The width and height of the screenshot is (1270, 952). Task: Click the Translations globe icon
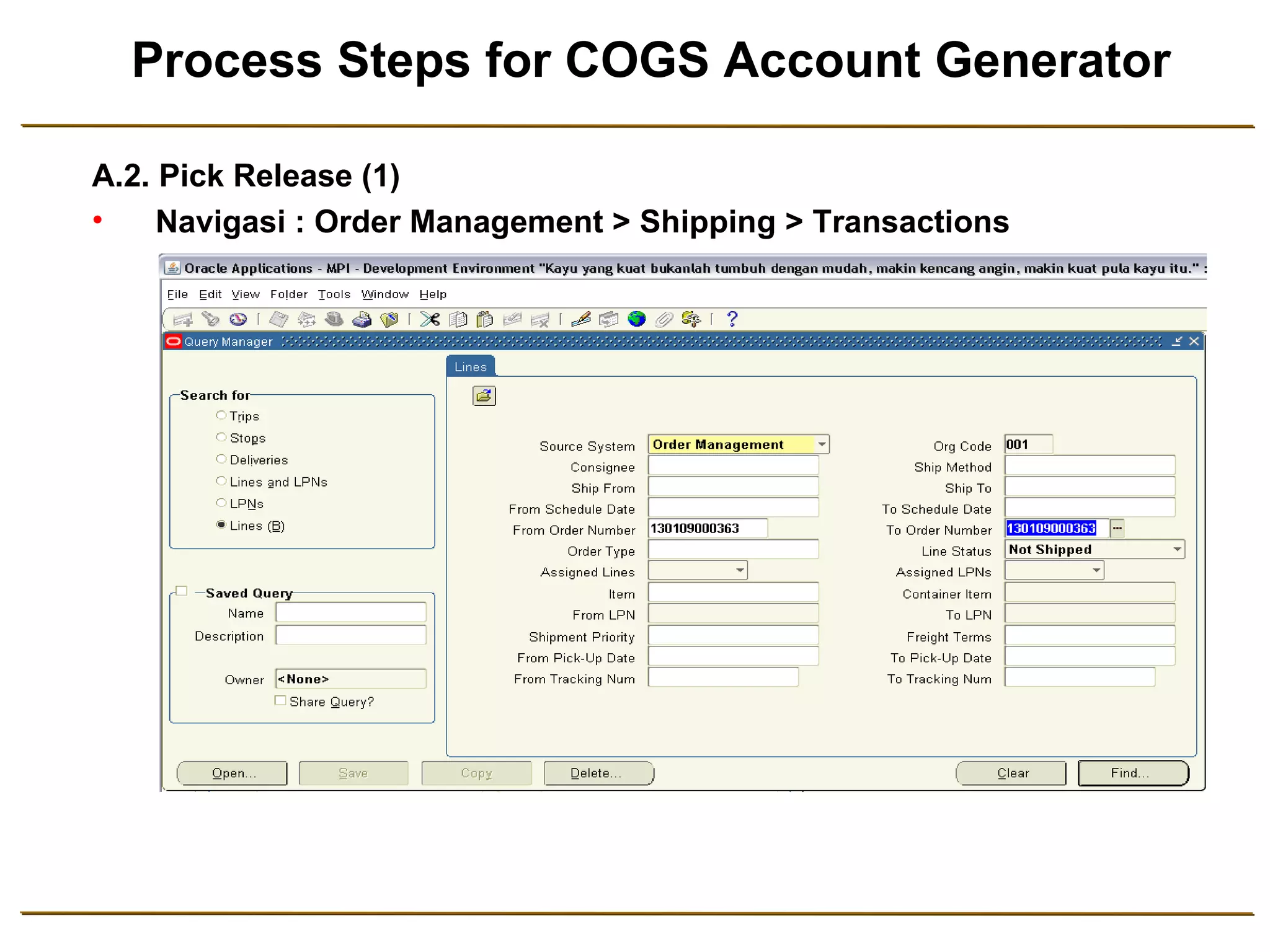point(637,319)
